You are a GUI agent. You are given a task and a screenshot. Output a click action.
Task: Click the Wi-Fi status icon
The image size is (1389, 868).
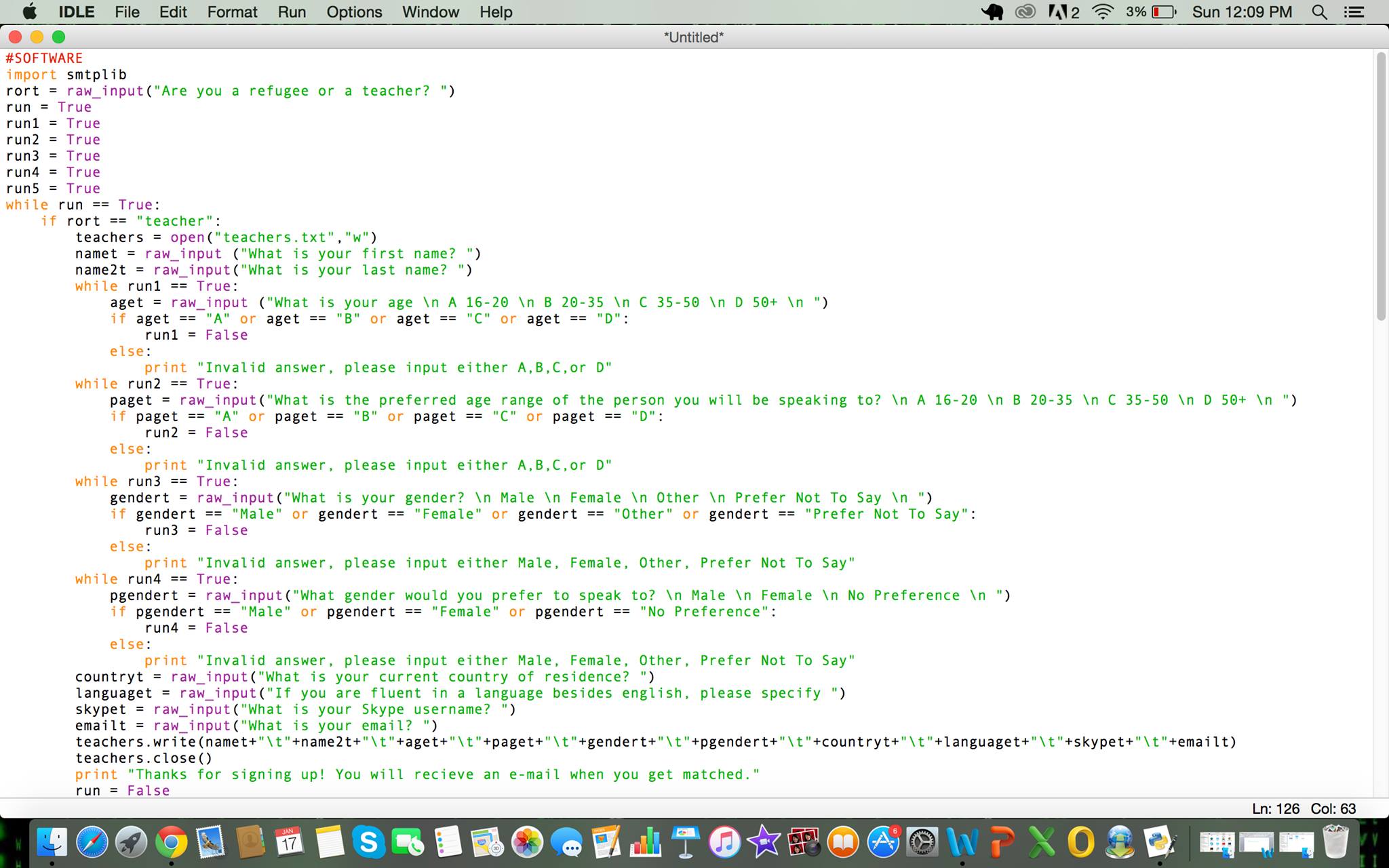pos(1103,12)
